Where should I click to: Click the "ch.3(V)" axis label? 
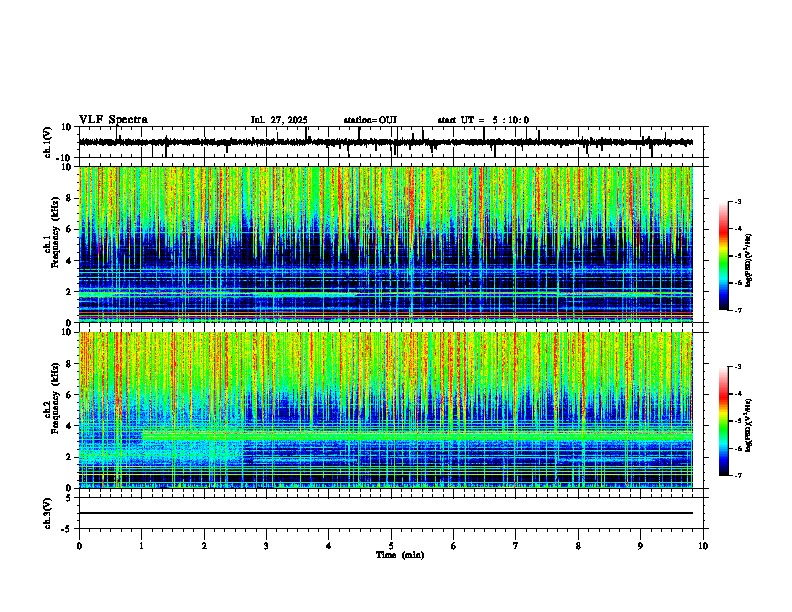coord(48,514)
